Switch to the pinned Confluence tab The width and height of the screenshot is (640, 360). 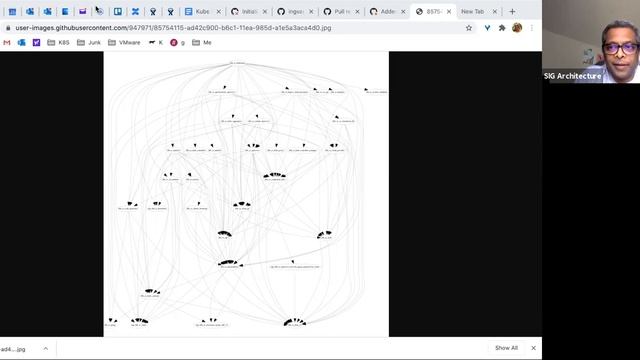pos(135,12)
